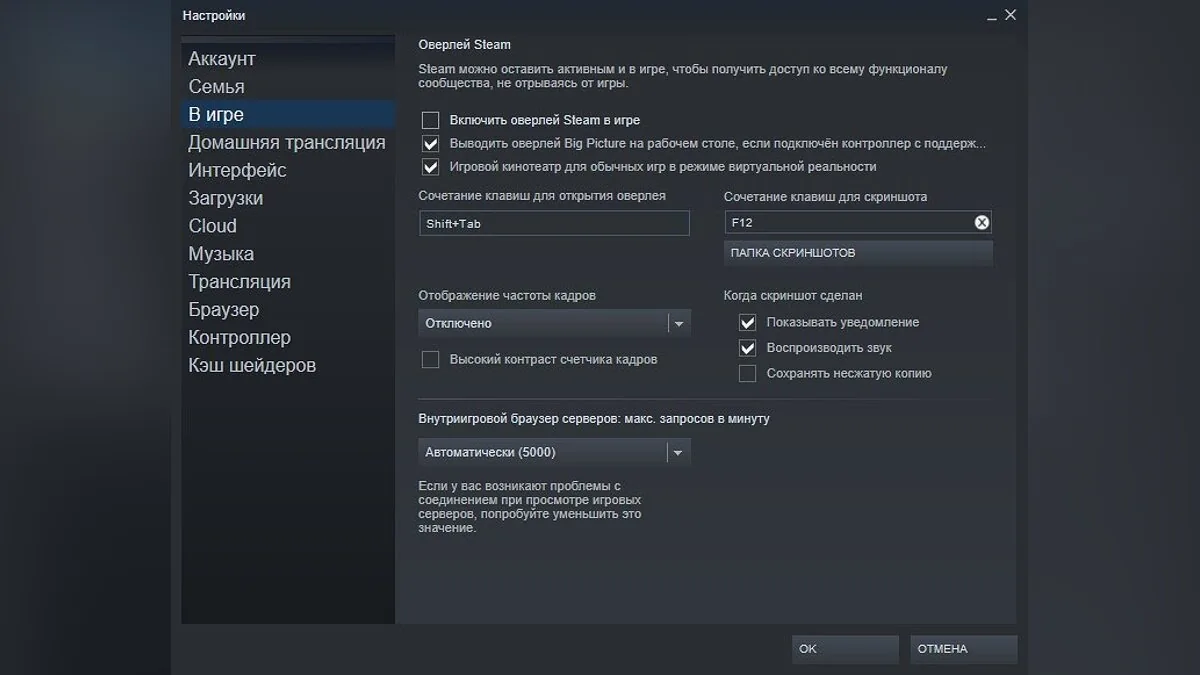Toggle Игровой кинотеатр для обычных игр checkbox
Viewport: 1200px width, 675px height.
click(431, 167)
